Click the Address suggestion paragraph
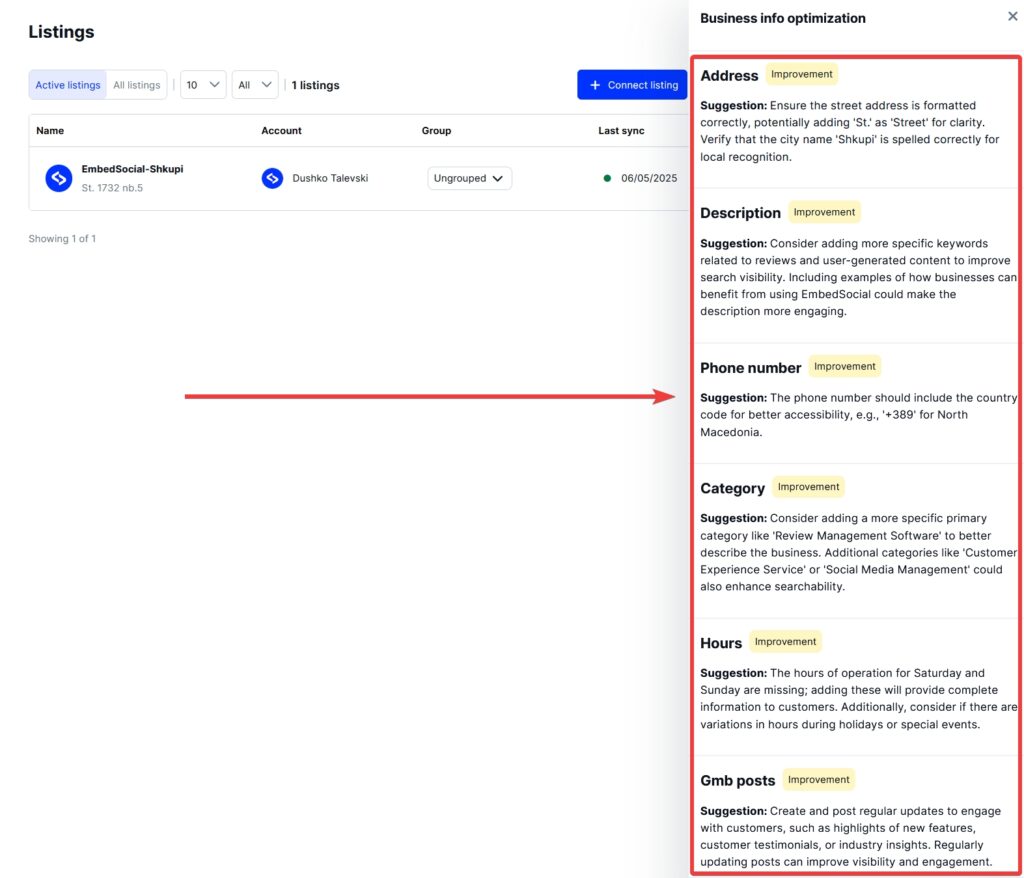 tap(850, 131)
